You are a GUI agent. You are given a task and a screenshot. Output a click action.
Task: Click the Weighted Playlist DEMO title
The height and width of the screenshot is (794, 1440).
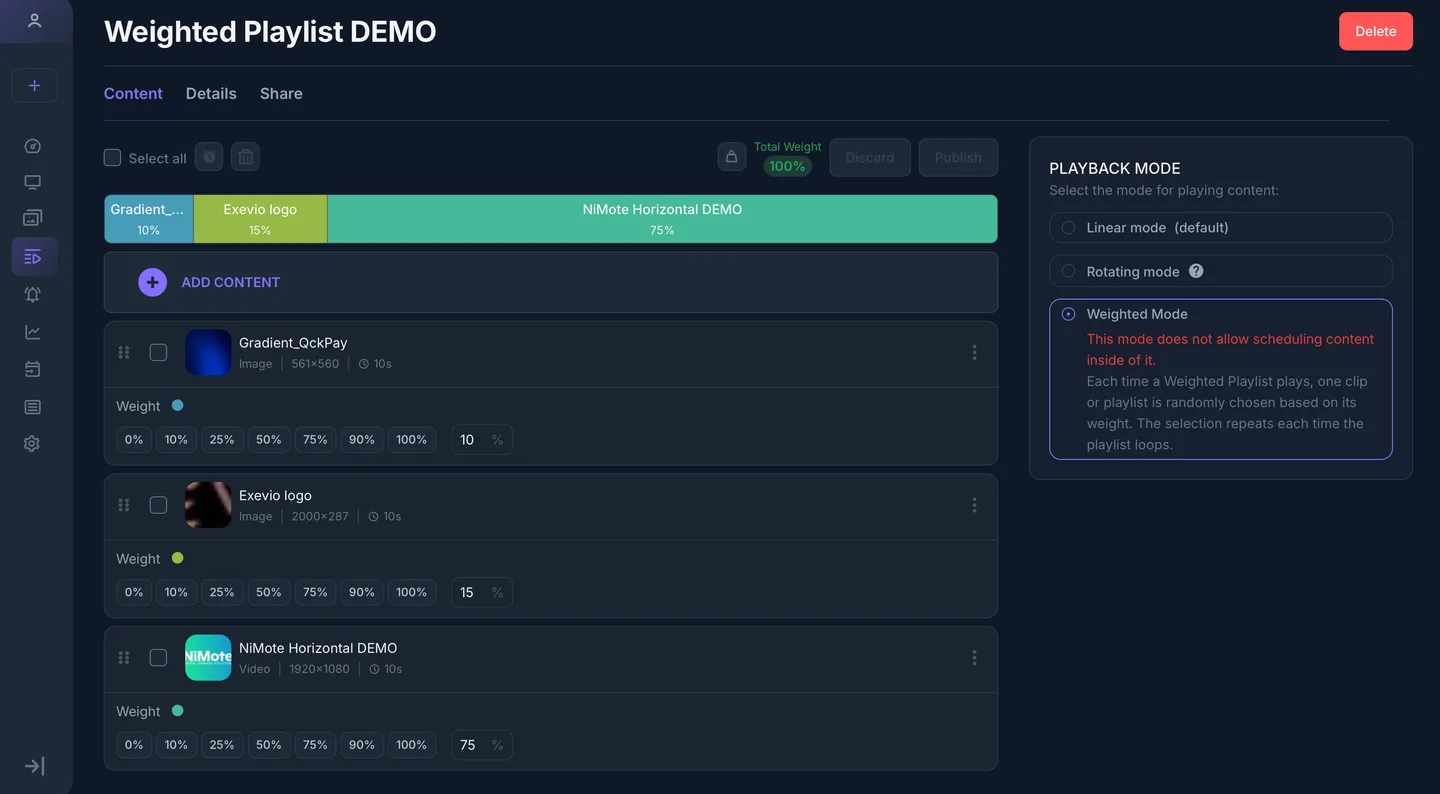point(270,31)
